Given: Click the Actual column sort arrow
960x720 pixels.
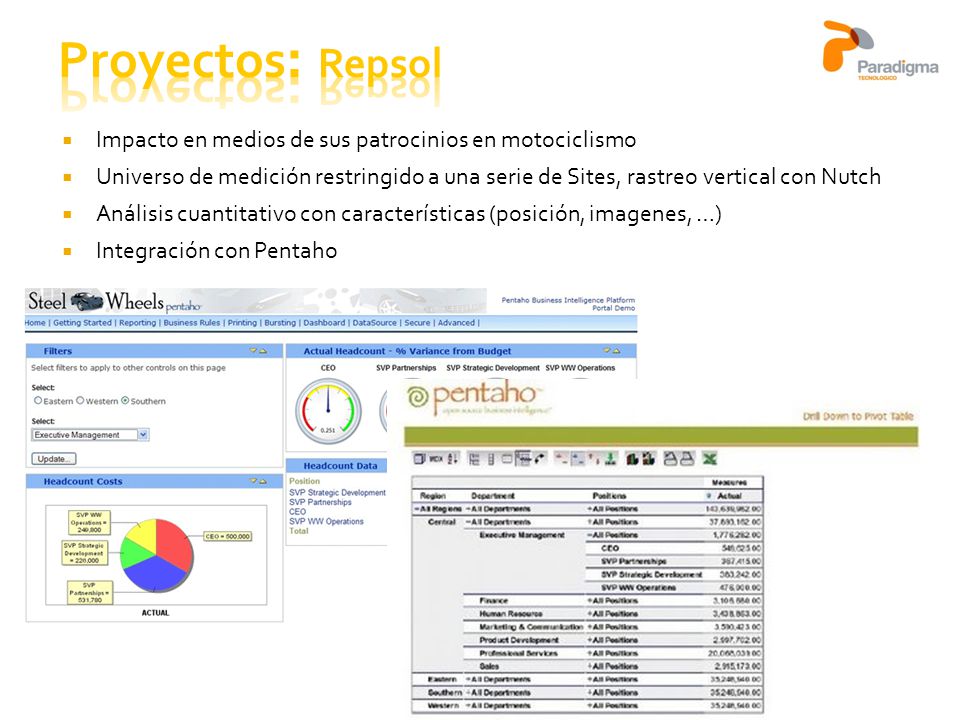Looking at the screenshot, I should [708, 496].
